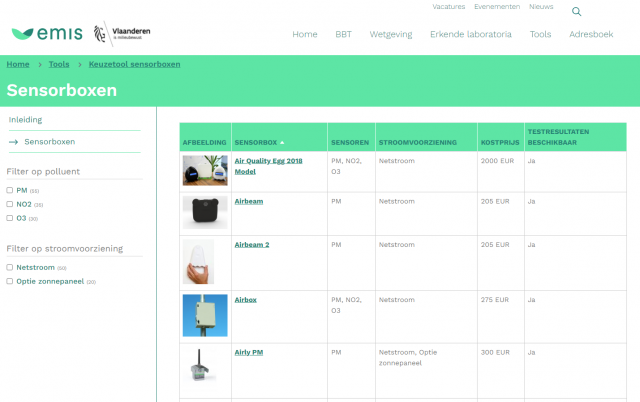The width and height of the screenshot is (640, 402).
Task: Click the Airly PM device thumbnail
Action: tap(199, 365)
